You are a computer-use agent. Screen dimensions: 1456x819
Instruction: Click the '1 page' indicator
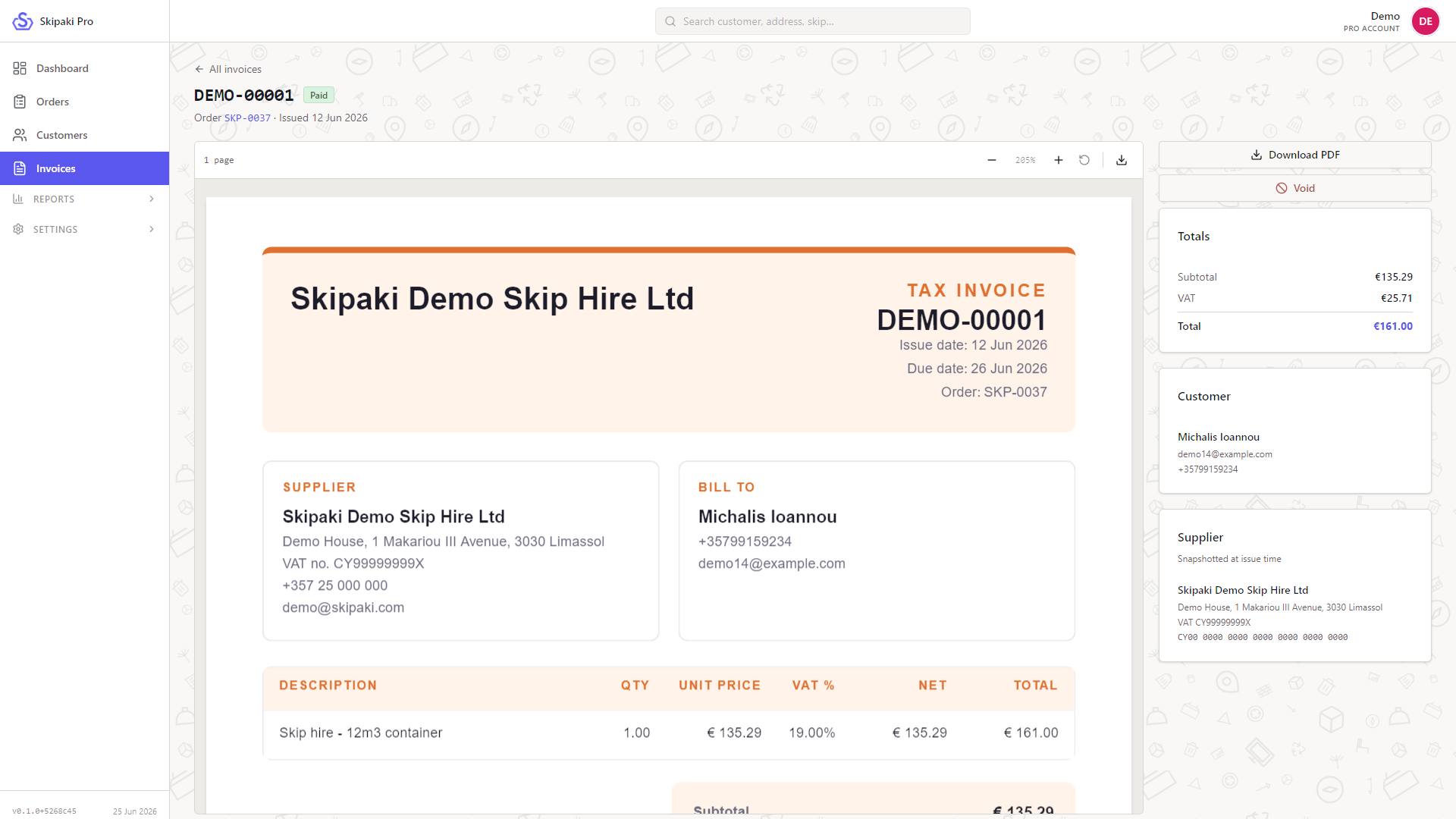pos(219,160)
